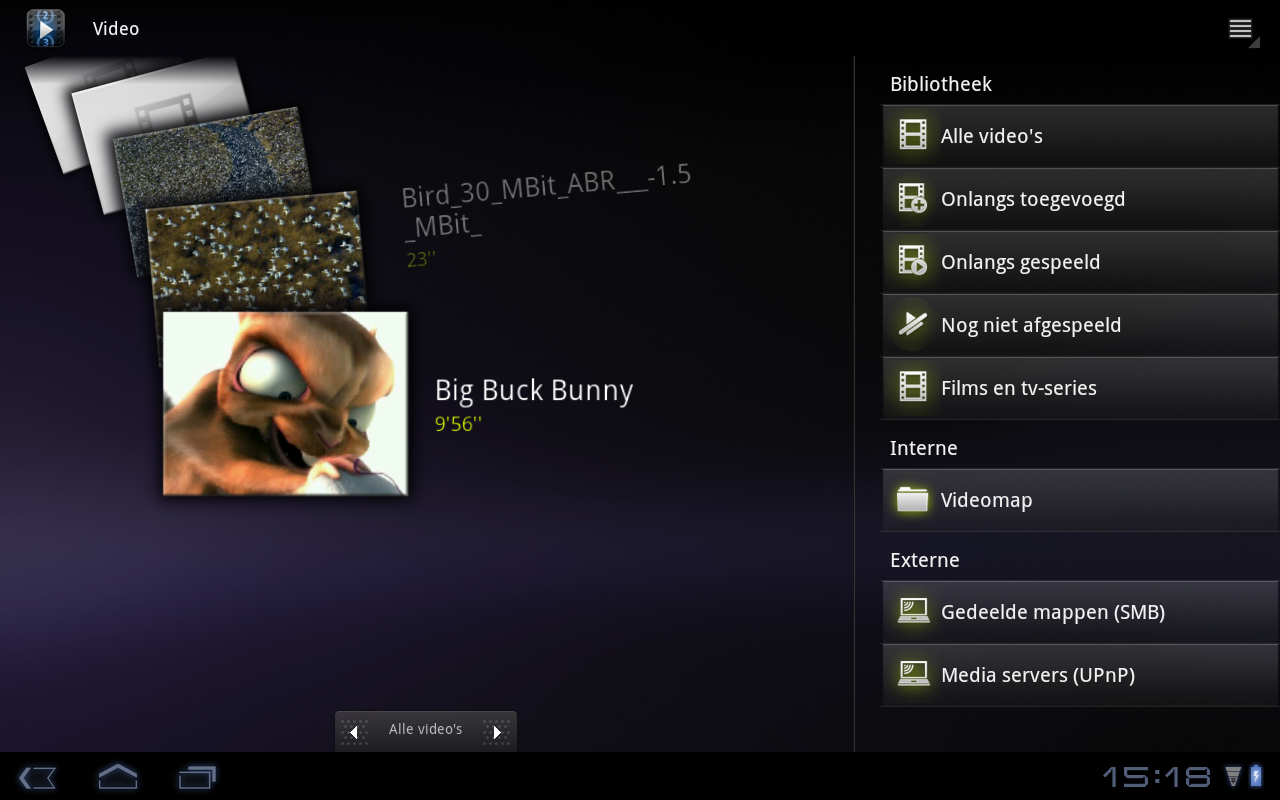Browse Films en tv-series
Image resolution: width=1280 pixels, height=800 pixels.
click(x=1080, y=388)
